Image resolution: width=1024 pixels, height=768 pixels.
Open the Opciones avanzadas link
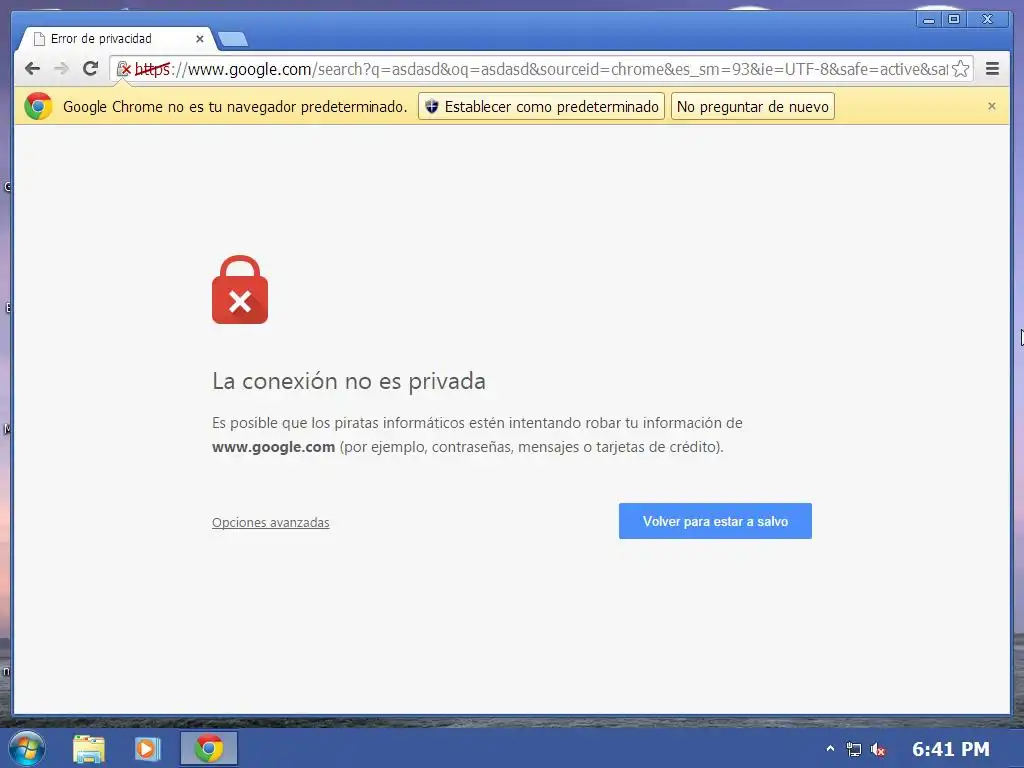tap(270, 522)
